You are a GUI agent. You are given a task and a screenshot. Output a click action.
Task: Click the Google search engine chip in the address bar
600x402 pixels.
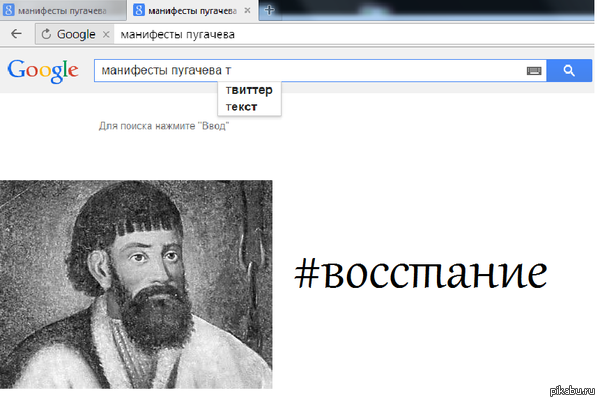pos(75,34)
